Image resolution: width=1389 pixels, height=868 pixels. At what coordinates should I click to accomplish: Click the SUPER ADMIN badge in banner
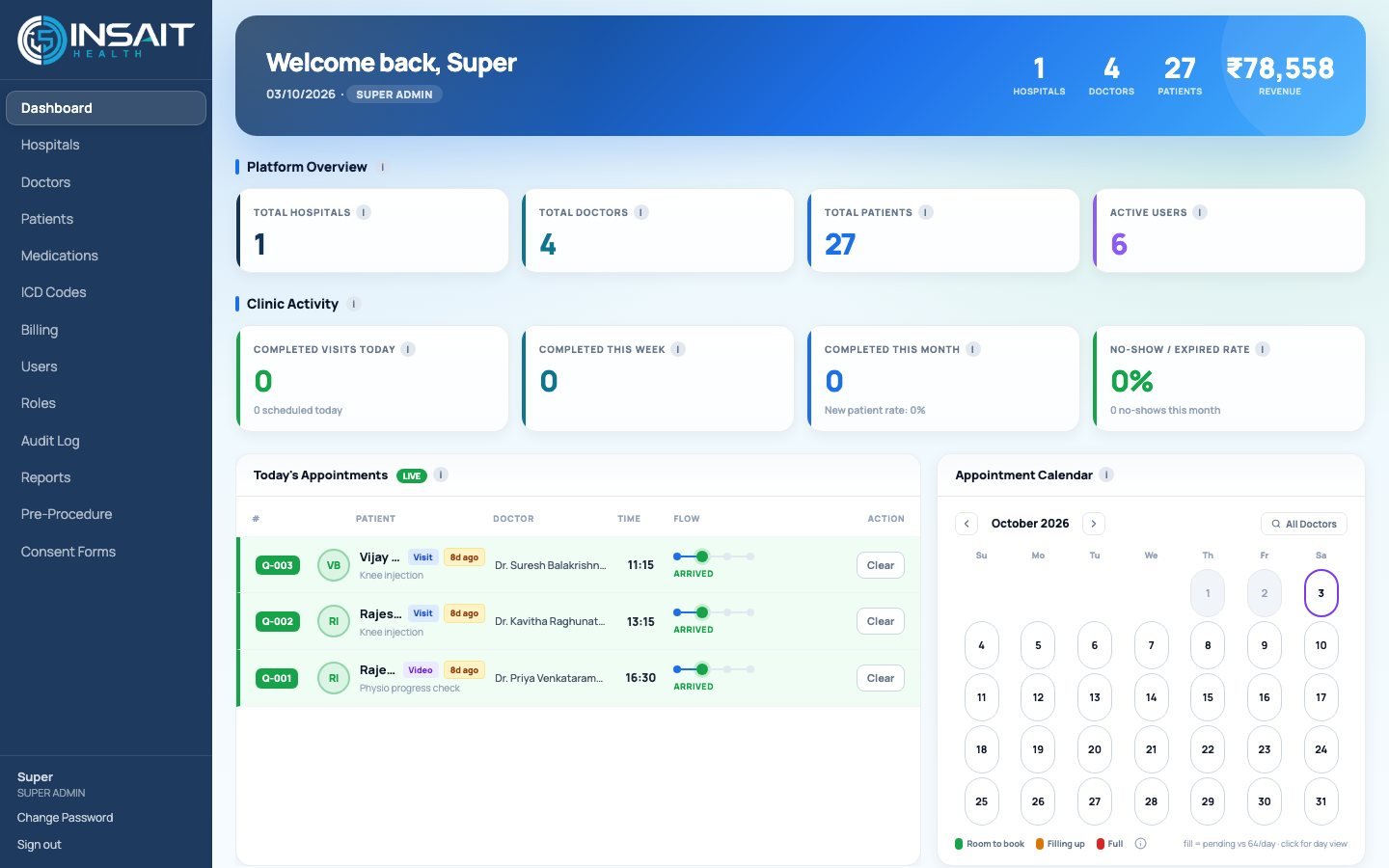click(x=395, y=95)
